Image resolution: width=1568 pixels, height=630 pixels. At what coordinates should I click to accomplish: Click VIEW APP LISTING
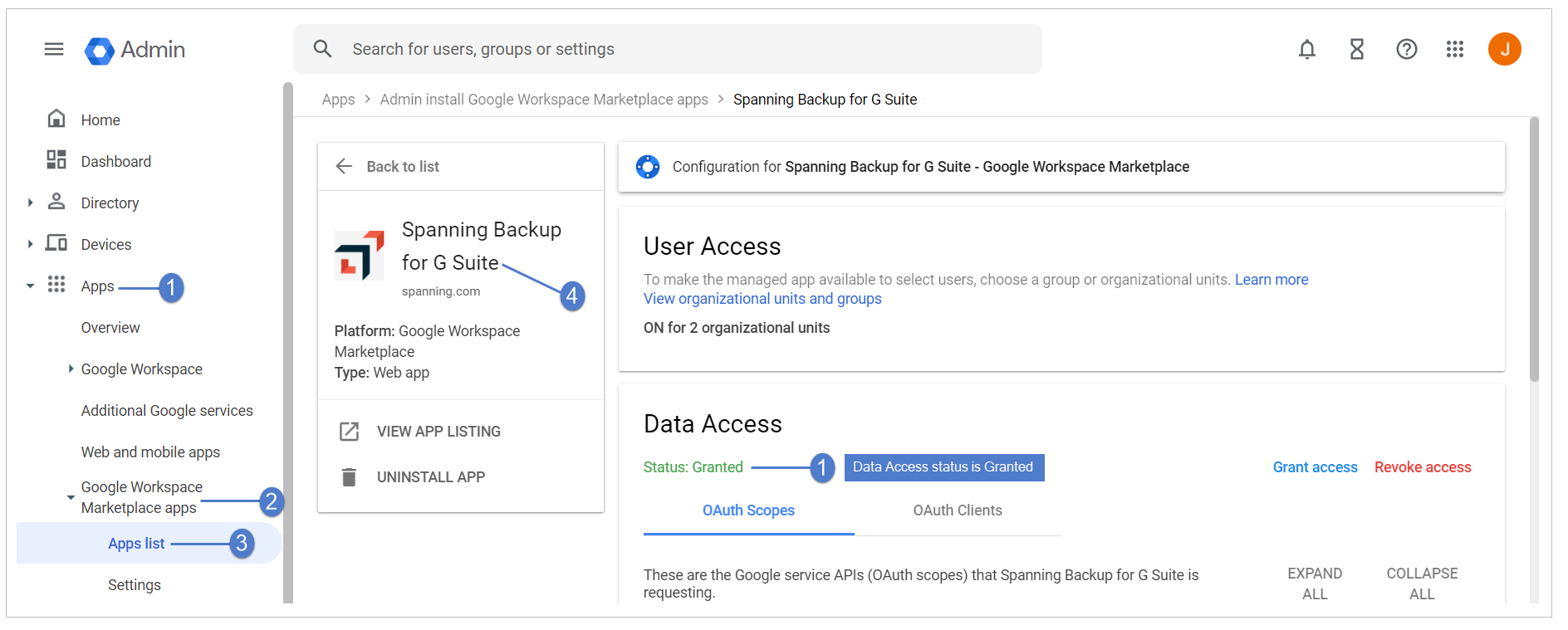(x=439, y=432)
